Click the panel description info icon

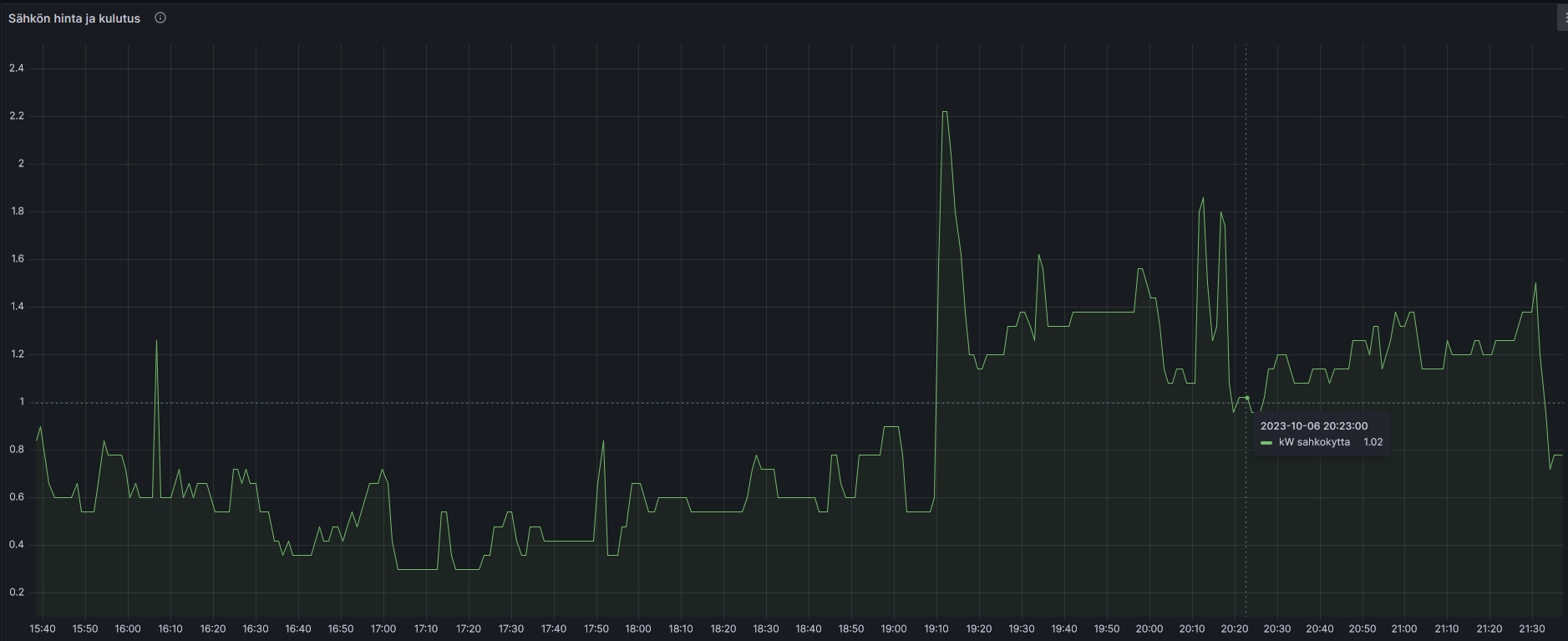(160, 18)
